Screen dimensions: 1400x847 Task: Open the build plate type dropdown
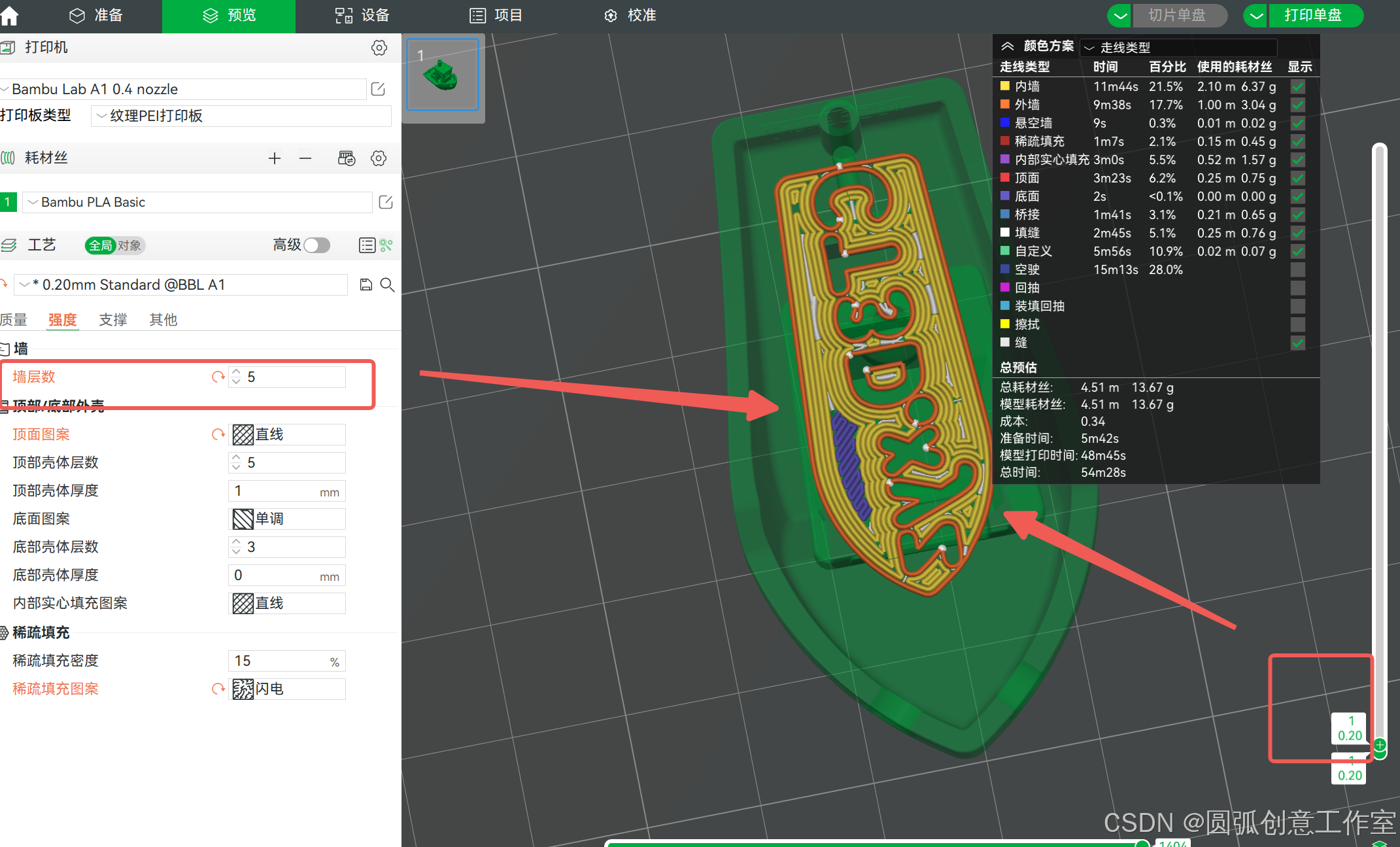[x=241, y=116]
